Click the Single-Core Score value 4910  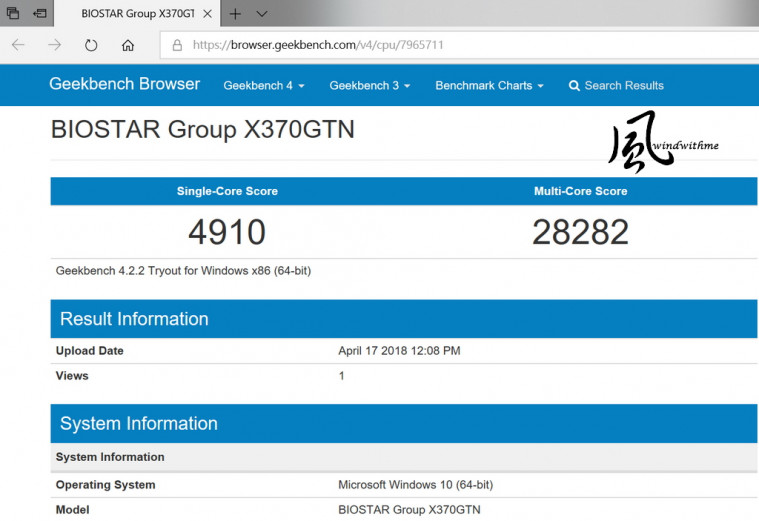coord(227,232)
